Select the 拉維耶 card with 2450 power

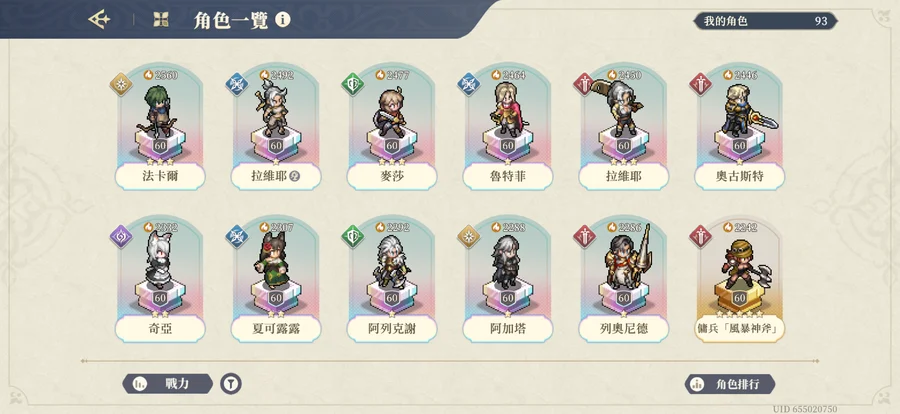pyautogui.click(x=624, y=127)
